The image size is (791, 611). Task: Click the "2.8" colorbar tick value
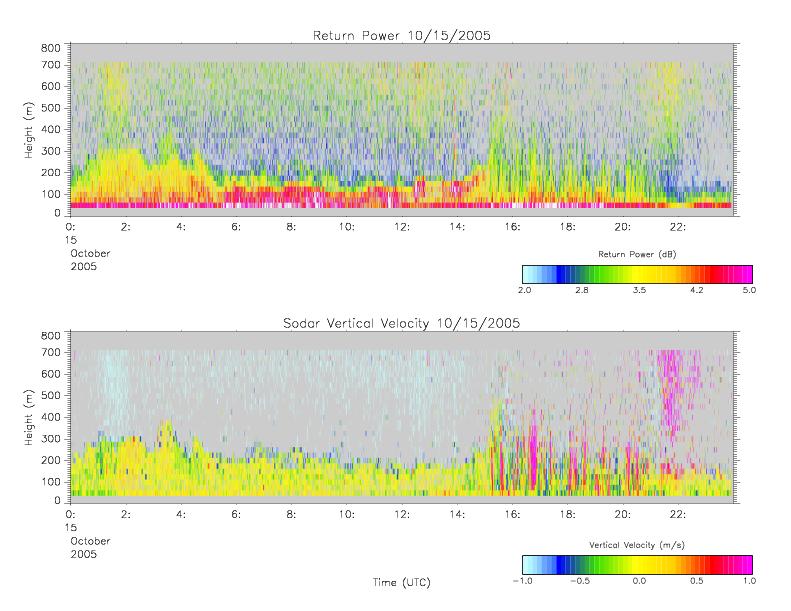(582, 290)
